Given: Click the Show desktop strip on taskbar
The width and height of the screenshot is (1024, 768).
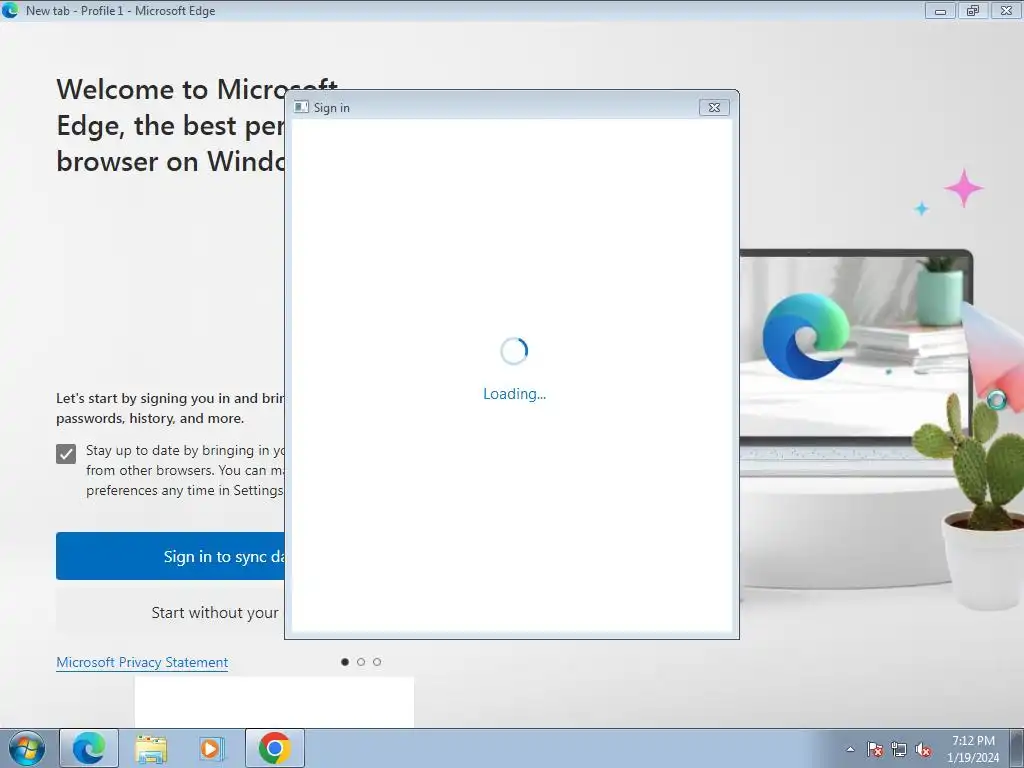Looking at the screenshot, I should pyautogui.click(x=1016, y=748).
